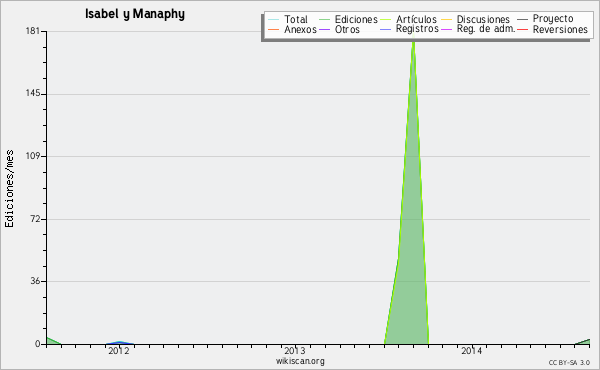Click the x-axis label 2012
600x370 pixels.
[x=119, y=351]
